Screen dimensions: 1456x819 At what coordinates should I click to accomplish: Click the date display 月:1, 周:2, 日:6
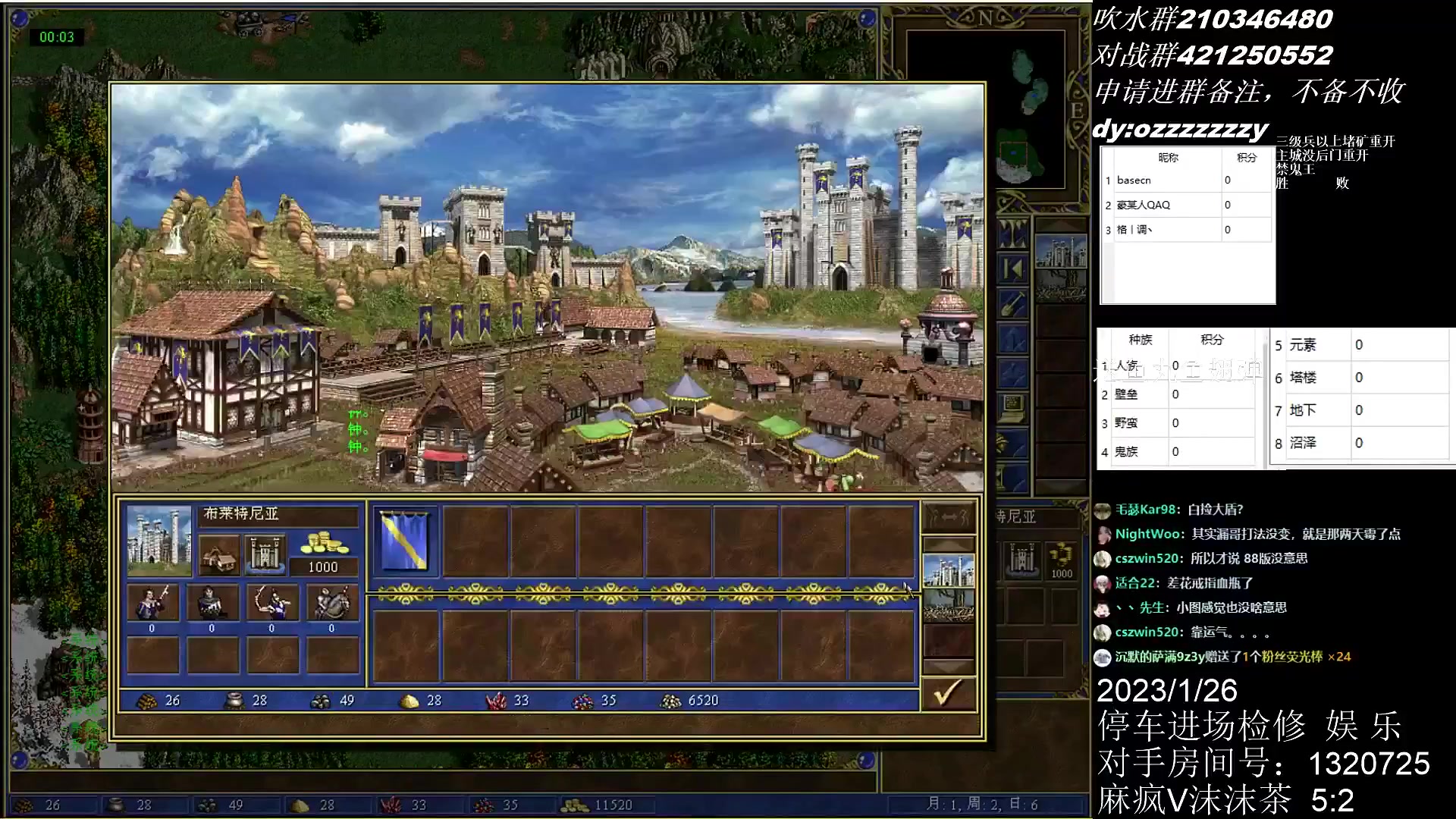click(x=982, y=804)
